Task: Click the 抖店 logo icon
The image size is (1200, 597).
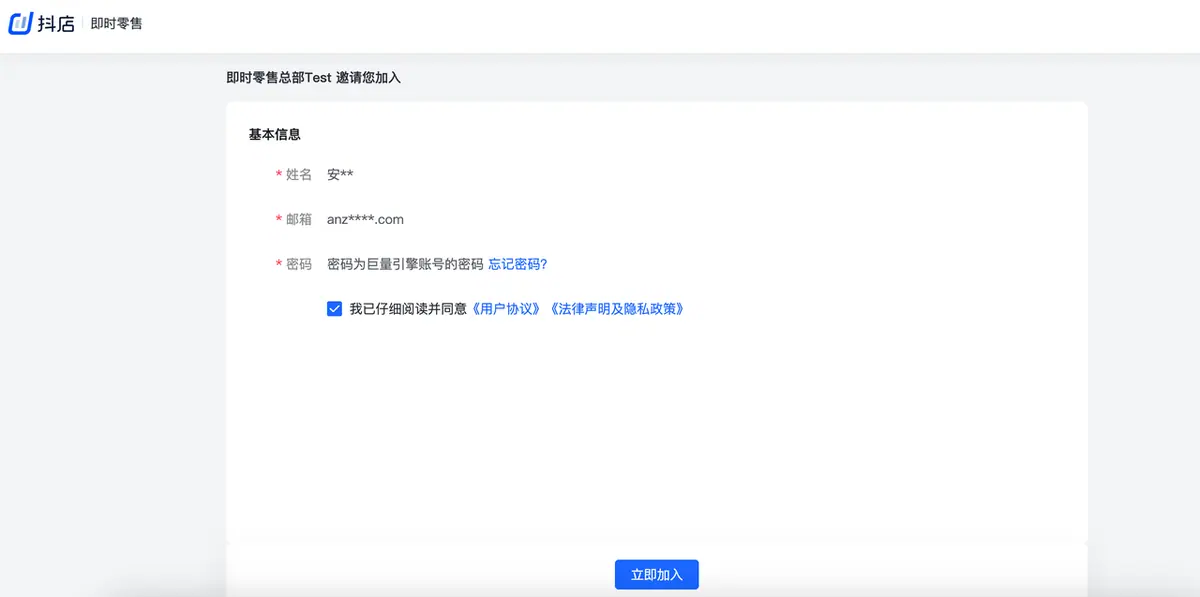Action: 21,23
